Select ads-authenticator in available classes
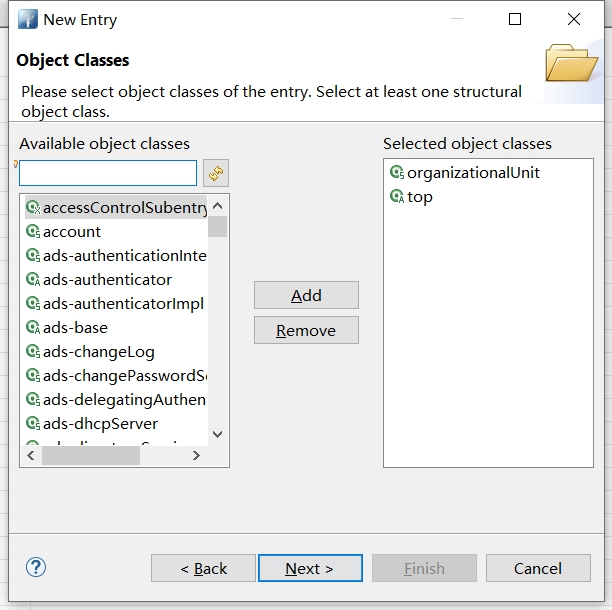 [107, 280]
